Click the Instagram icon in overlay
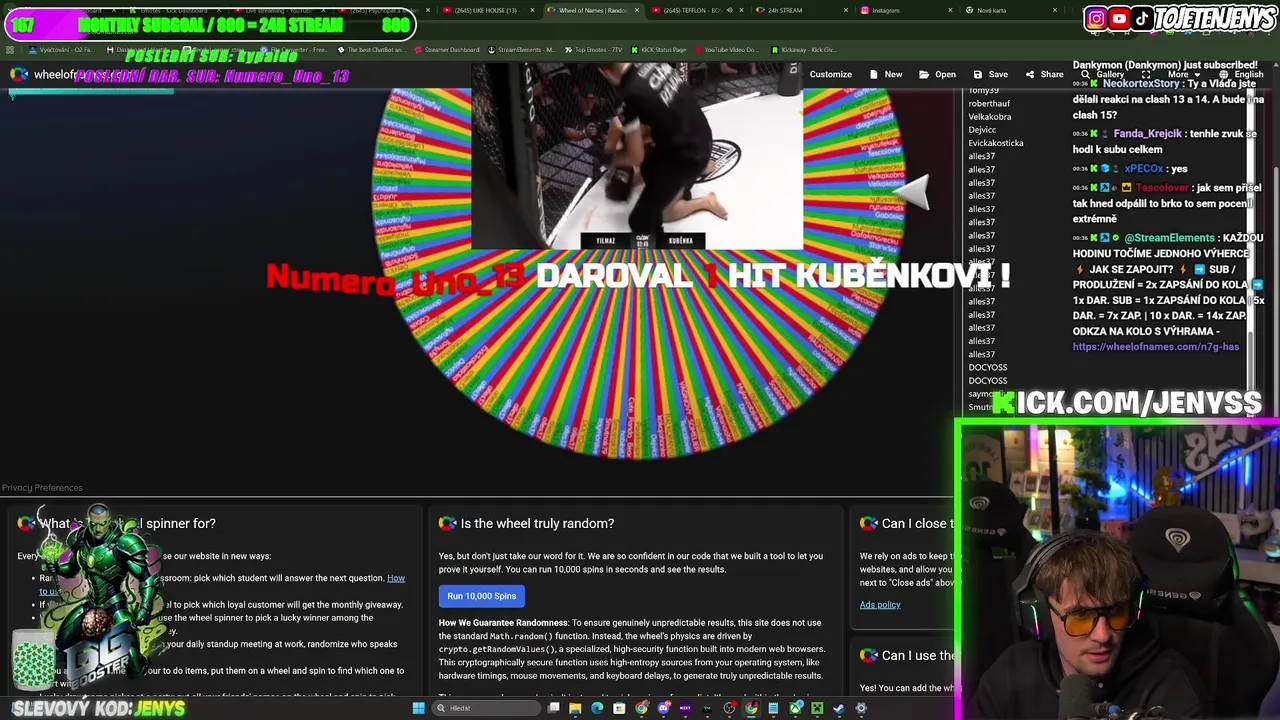 click(x=1096, y=18)
